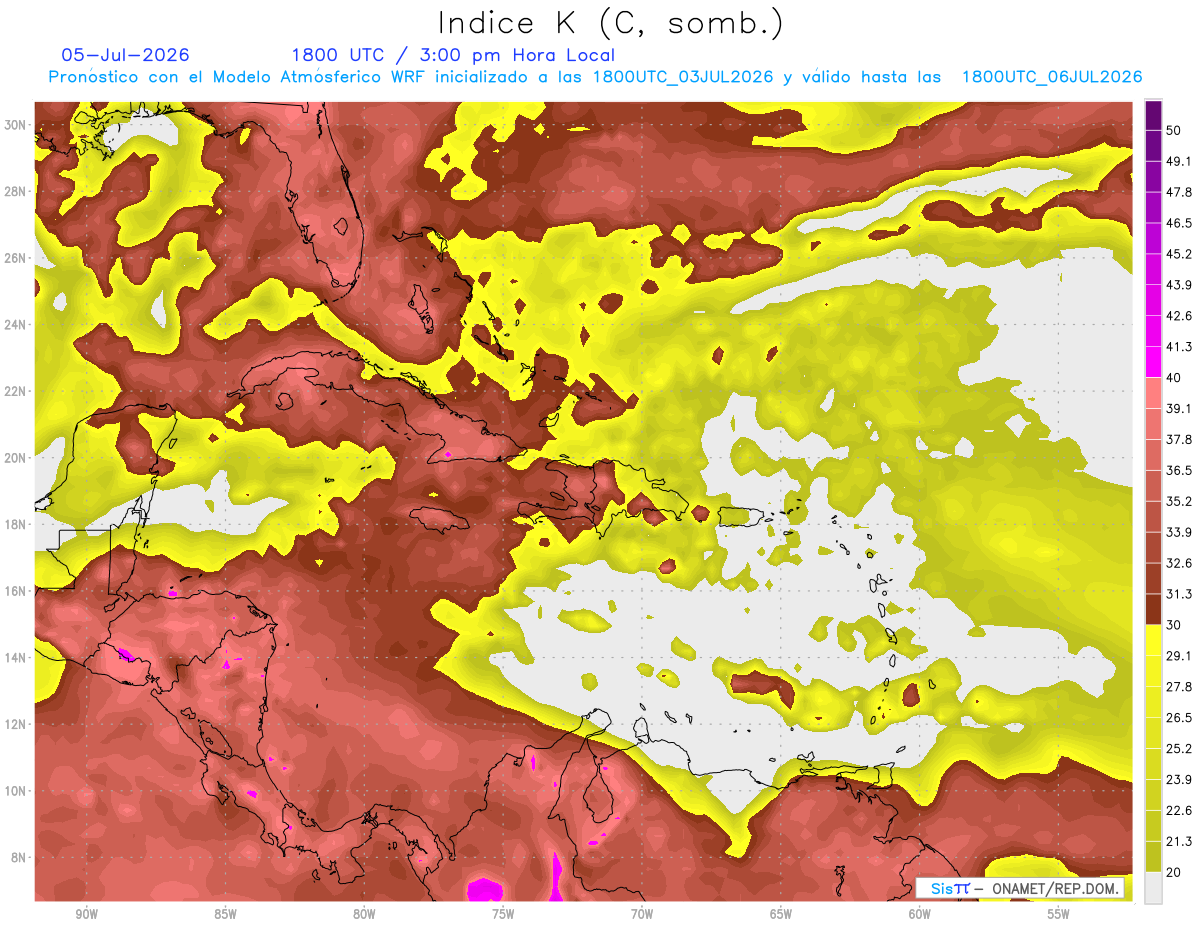1200x927 pixels.
Task: Pick the color scale value '37.8'
Action: (x=1179, y=439)
